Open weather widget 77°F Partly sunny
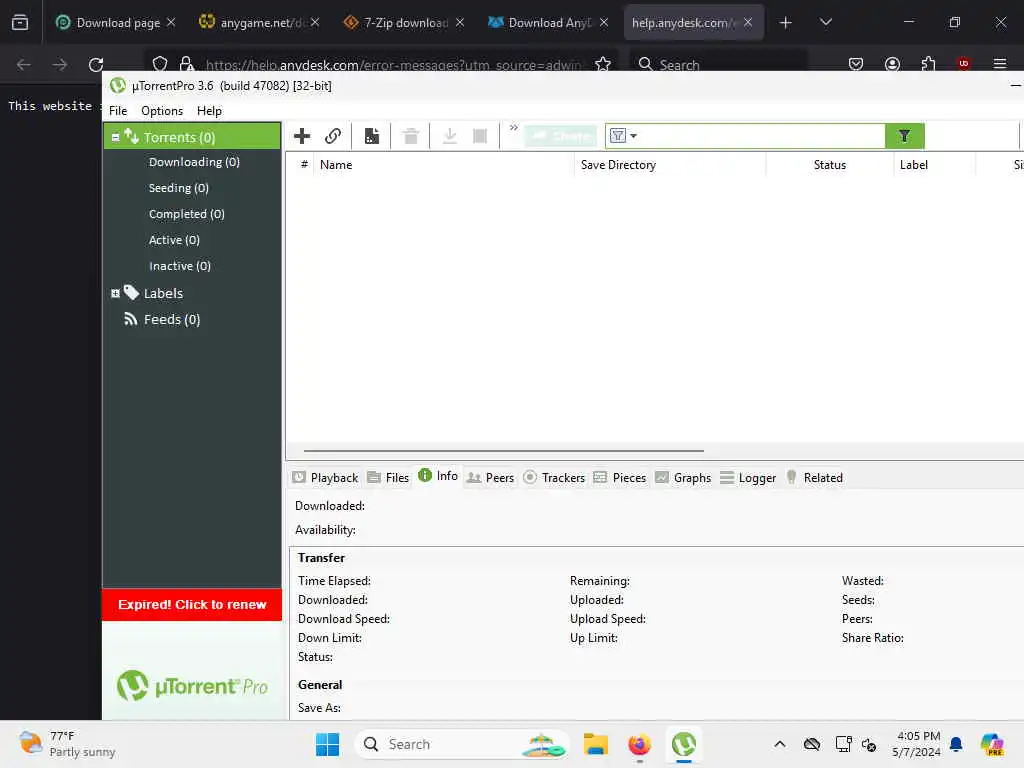 click(67, 744)
